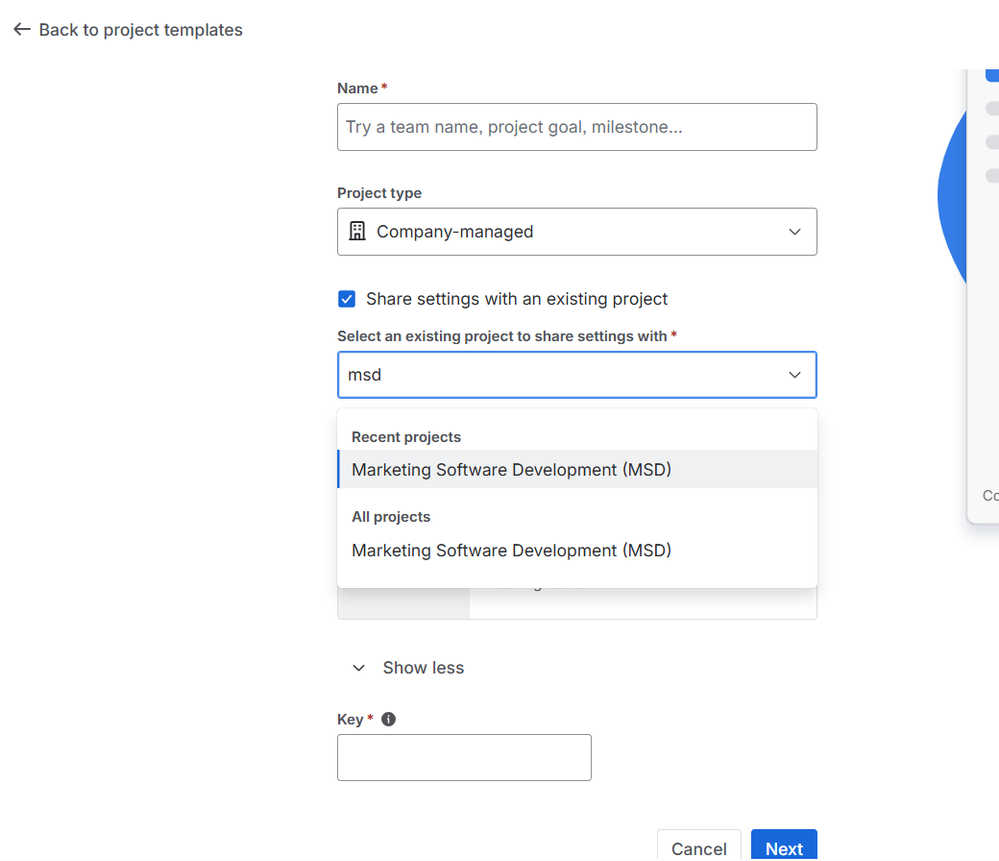
Task: Click the info icon next to Key
Action: point(389,719)
